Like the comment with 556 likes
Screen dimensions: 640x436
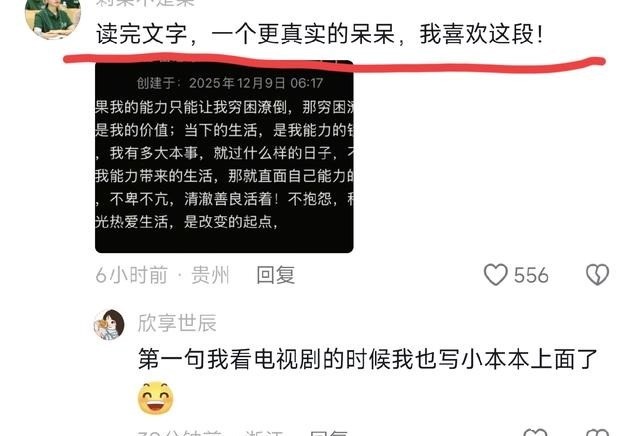click(496, 274)
